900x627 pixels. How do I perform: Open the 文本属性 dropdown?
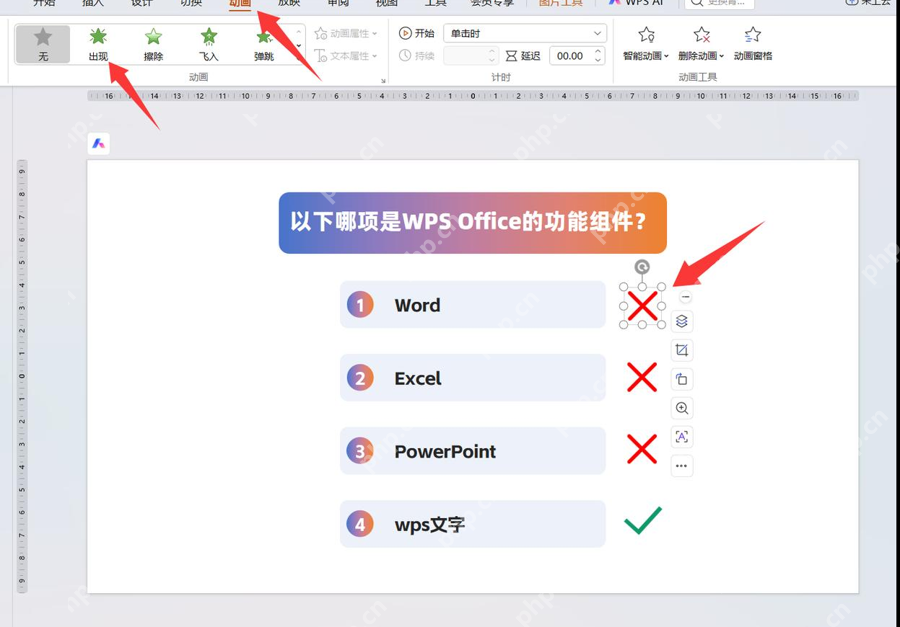click(x=346, y=56)
